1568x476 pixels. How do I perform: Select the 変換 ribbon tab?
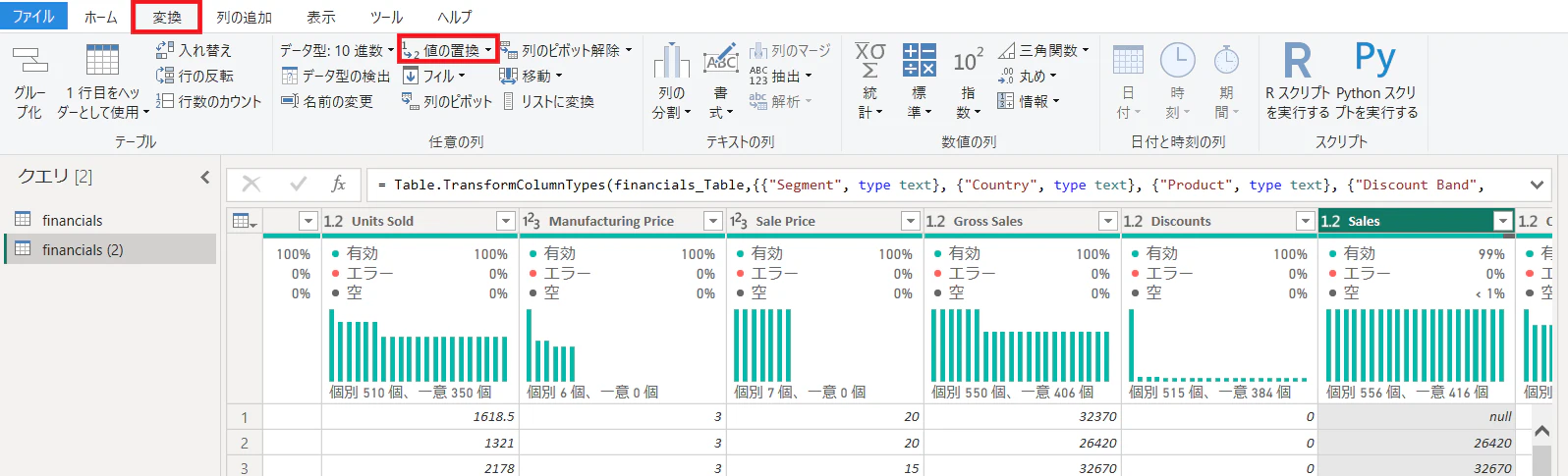point(166,17)
